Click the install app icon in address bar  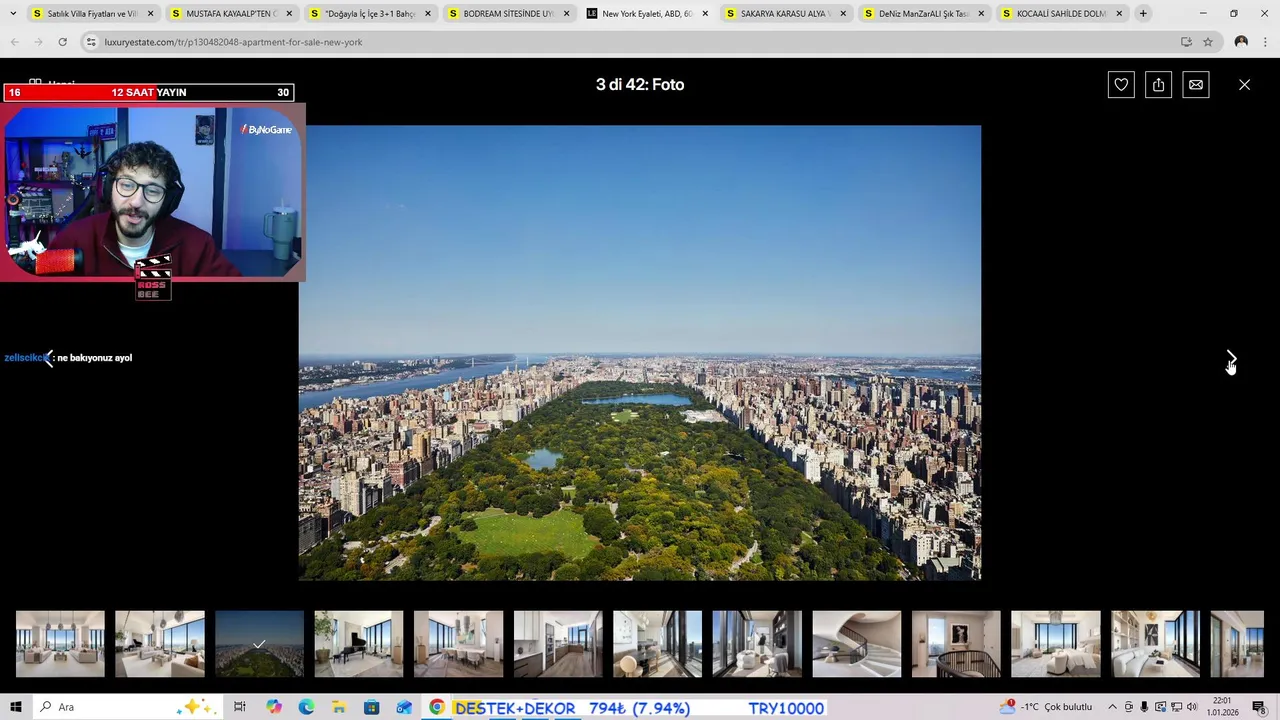click(1186, 42)
